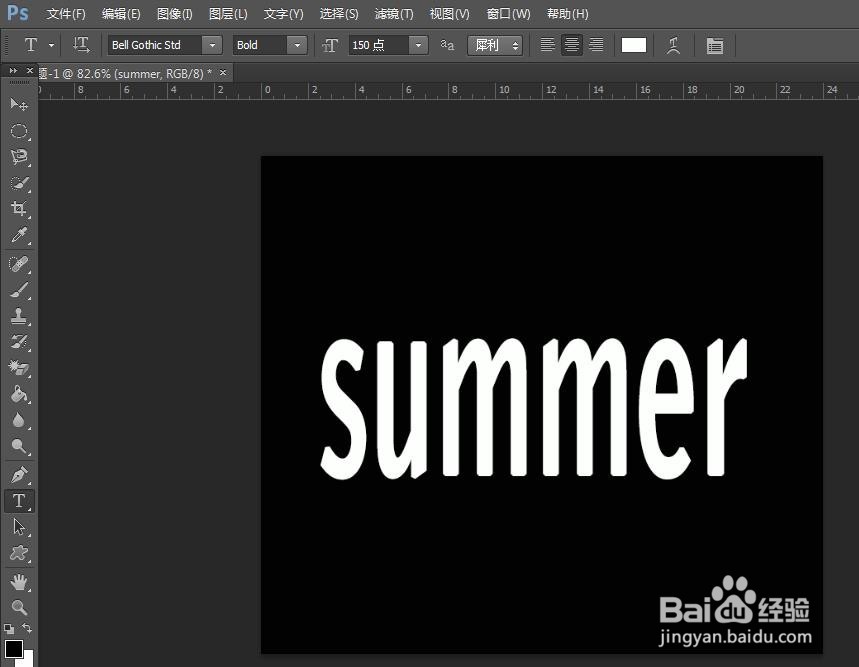Close the summer document tab
This screenshot has width=859, height=667.
[223, 72]
